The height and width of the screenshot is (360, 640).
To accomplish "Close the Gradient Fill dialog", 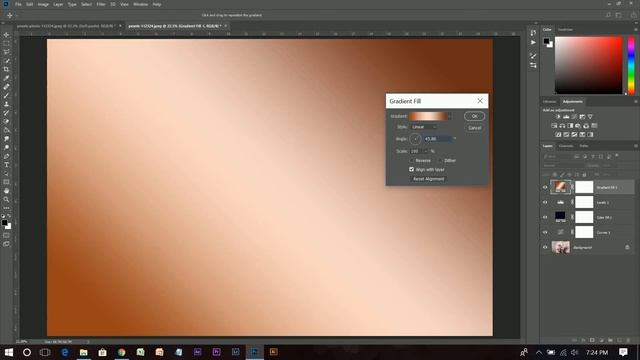I will click(x=480, y=101).
